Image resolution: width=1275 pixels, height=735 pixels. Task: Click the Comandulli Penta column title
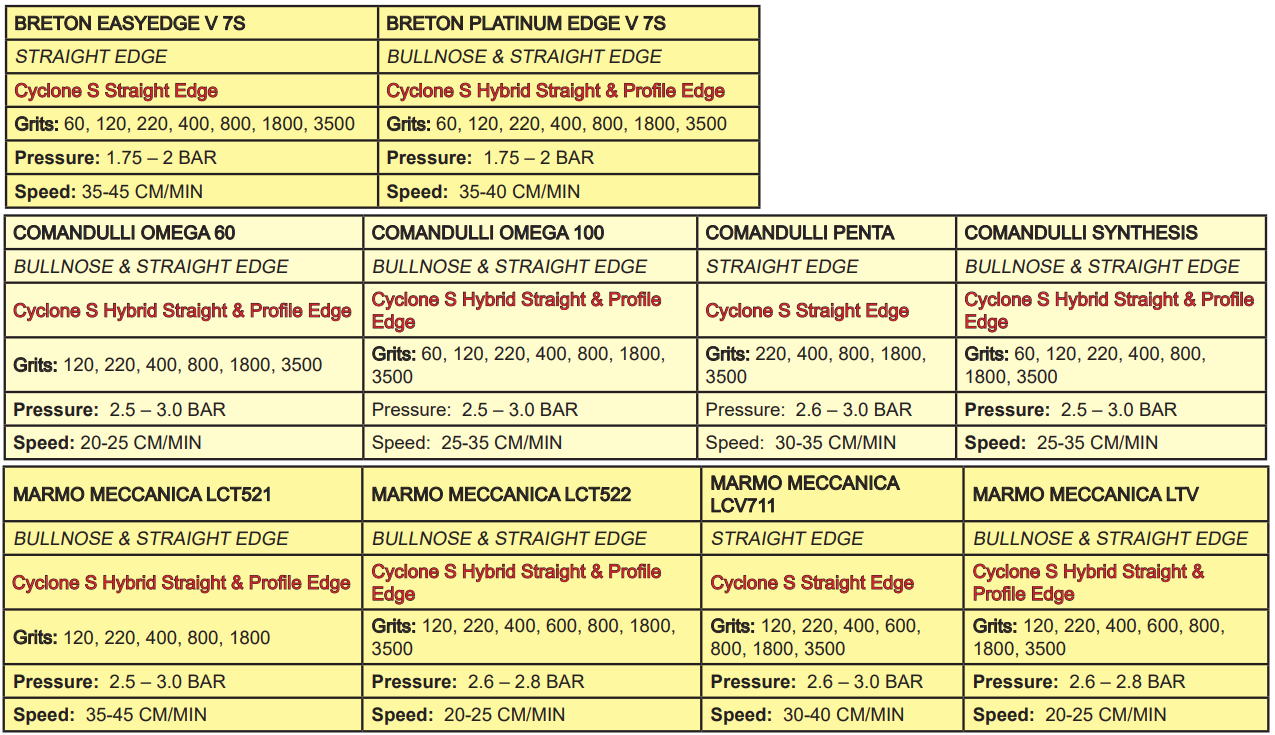(800, 233)
